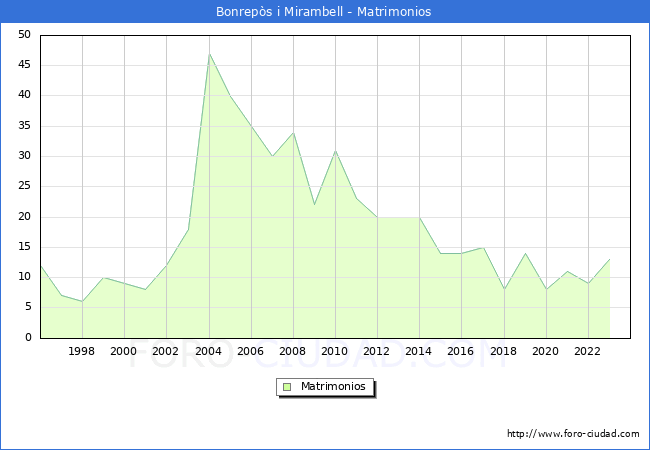Click the 2018 x-axis label
Viewport: 650px width, 450px height.
[x=503, y=351]
